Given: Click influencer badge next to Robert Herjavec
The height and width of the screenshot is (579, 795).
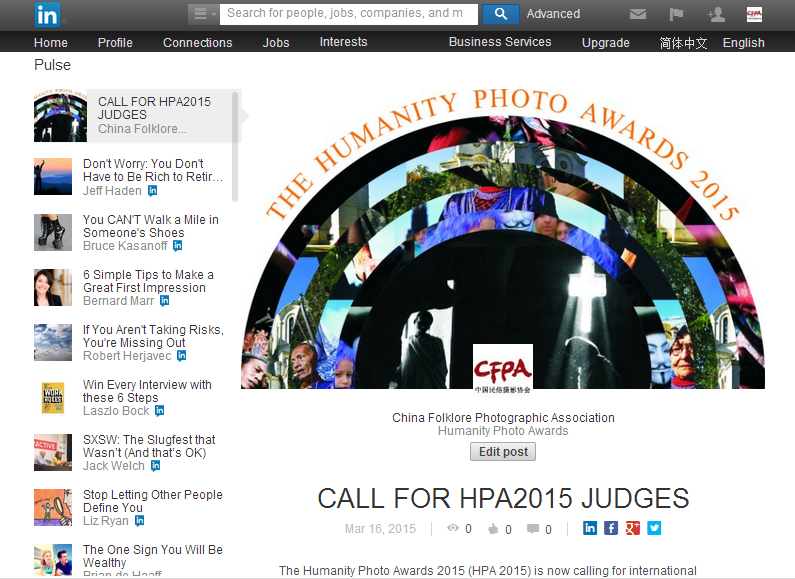Looking at the screenshot, I should 182,356.
